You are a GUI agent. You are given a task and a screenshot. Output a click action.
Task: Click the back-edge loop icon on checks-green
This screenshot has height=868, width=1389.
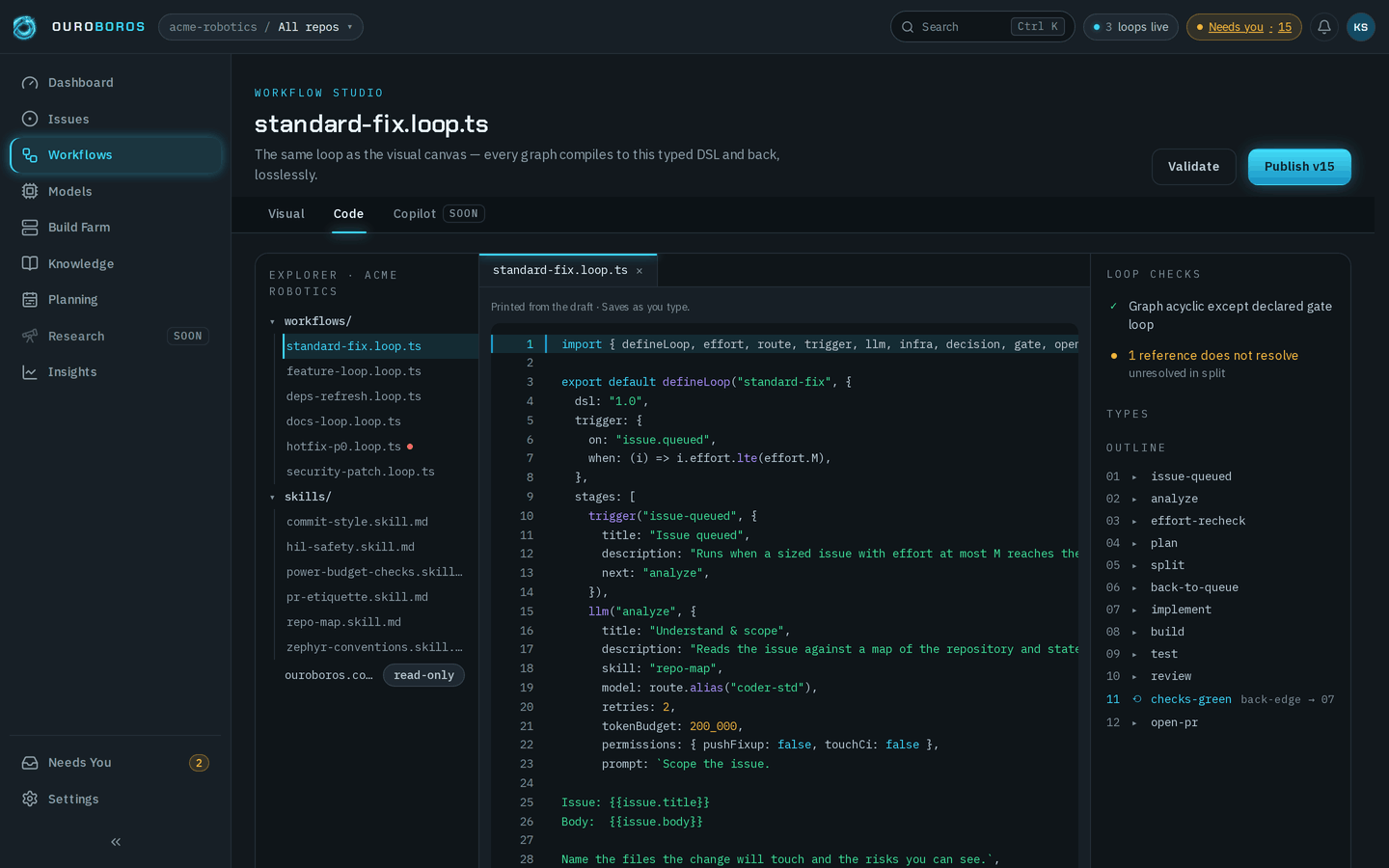[x=1136, y=699]
